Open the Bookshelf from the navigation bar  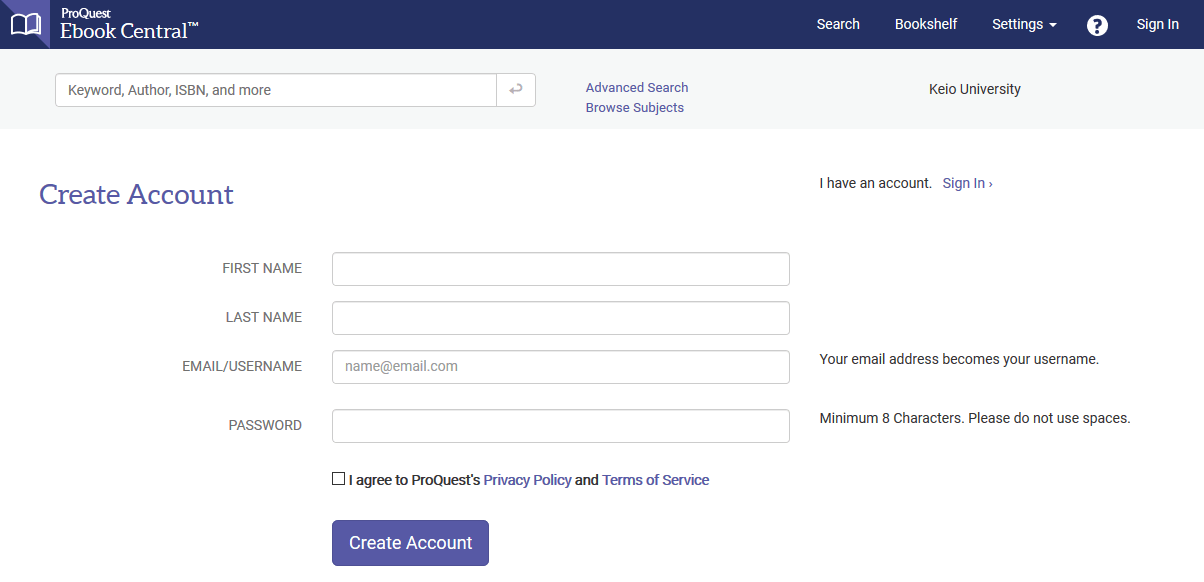click(925, 24)
